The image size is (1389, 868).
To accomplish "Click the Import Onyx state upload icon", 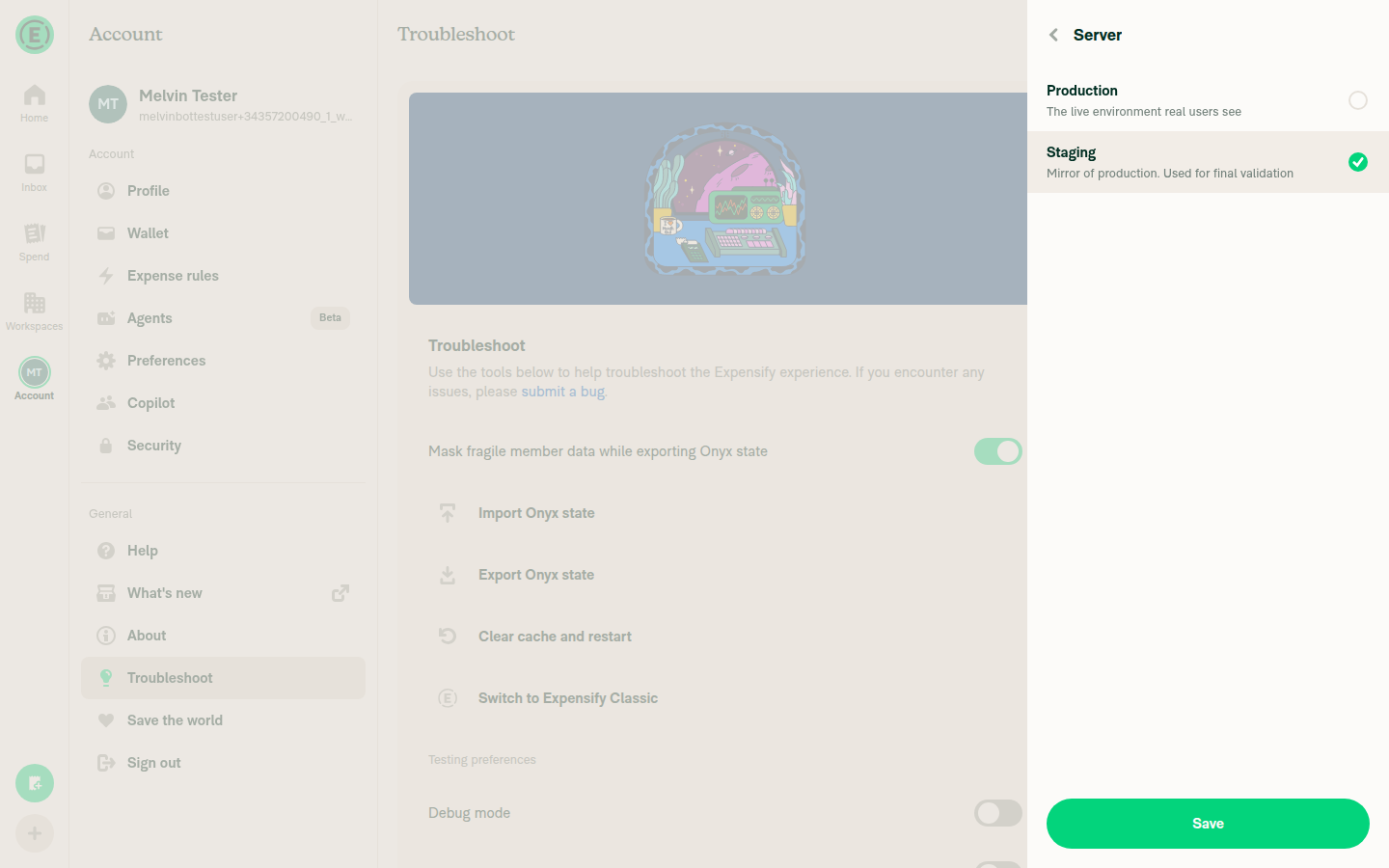I will pos(448,513).
